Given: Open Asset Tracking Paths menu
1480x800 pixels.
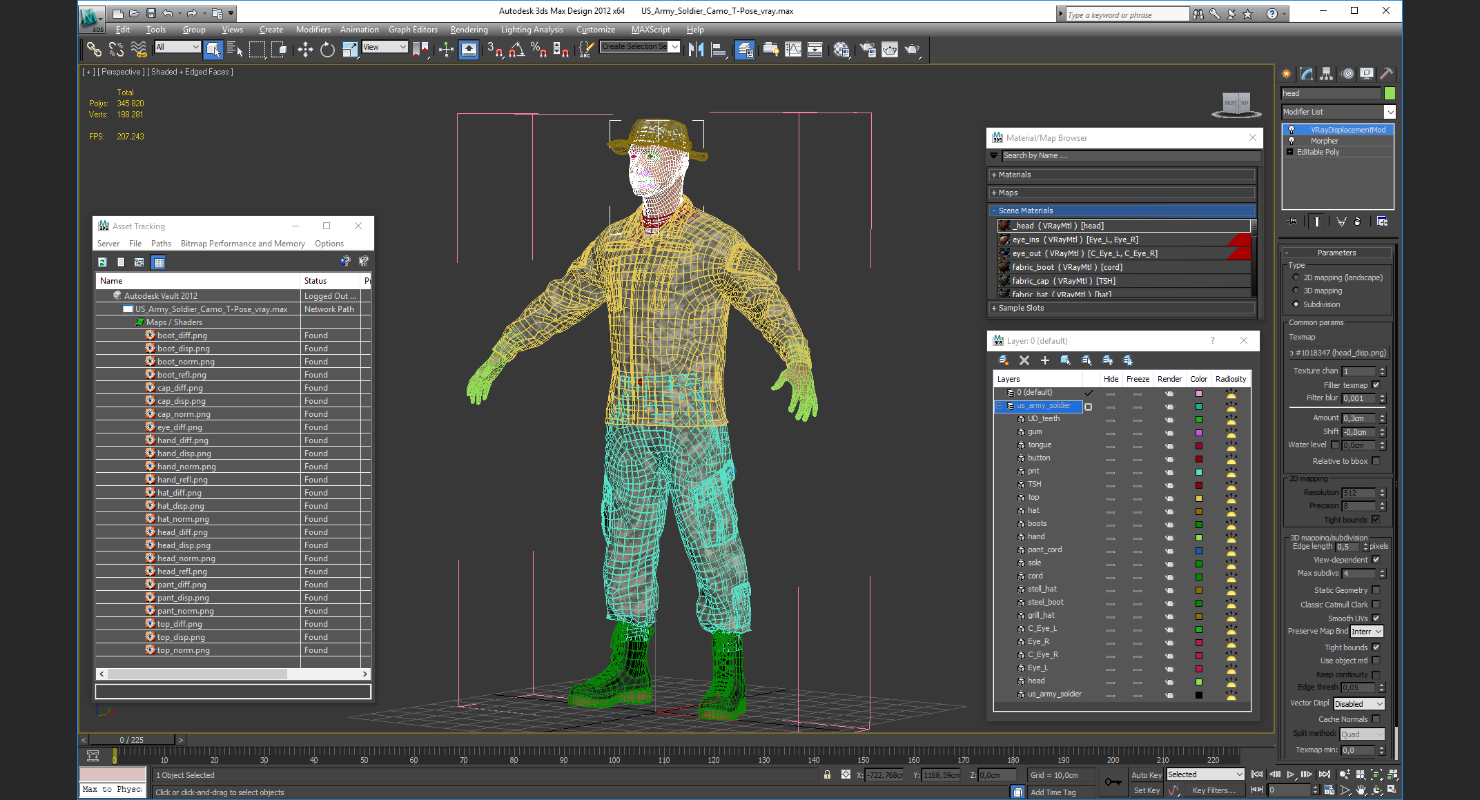Looking at the screenshot, I should pos(161,243).
